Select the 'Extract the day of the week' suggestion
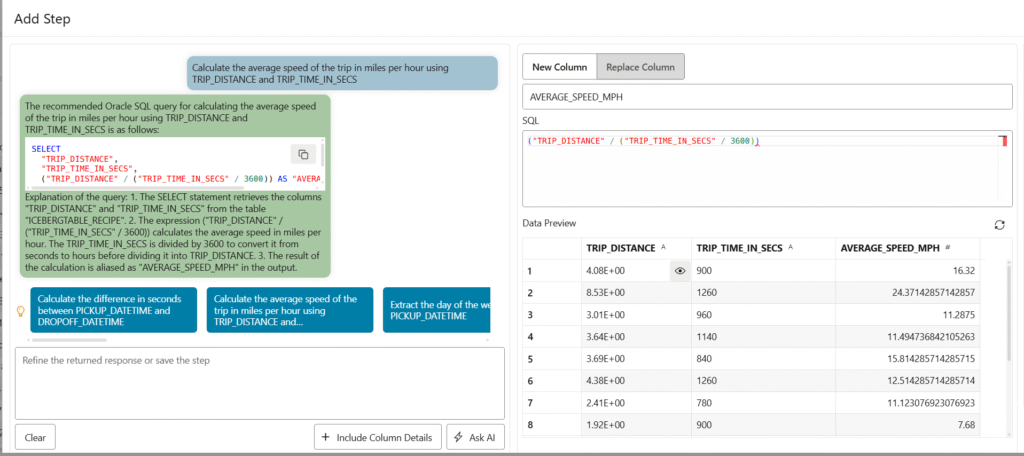This screenshot has height=456, width=1024. [x=437, y=310]
